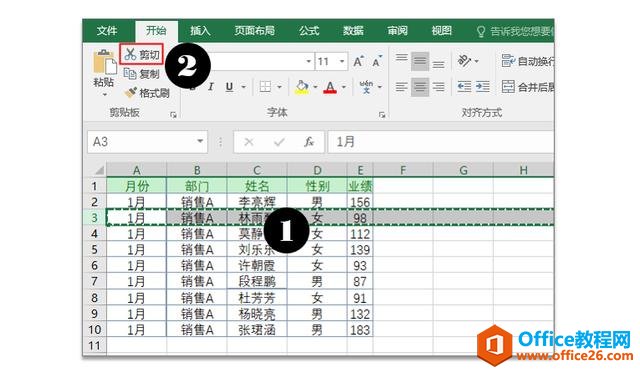Toggle italic formatting
Image resolution: width=640 pixels, height=373 pixels.
pyautogui.click(x=211, y=87)
